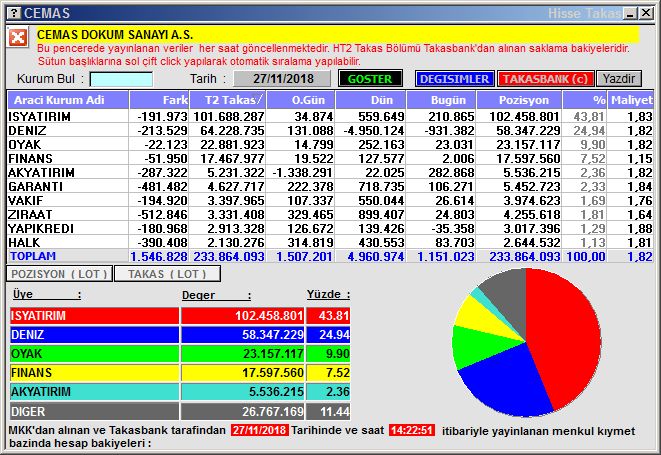Click the Yüzde legend column heading
The height and width of the screenshot is (455, 661).
328,294
